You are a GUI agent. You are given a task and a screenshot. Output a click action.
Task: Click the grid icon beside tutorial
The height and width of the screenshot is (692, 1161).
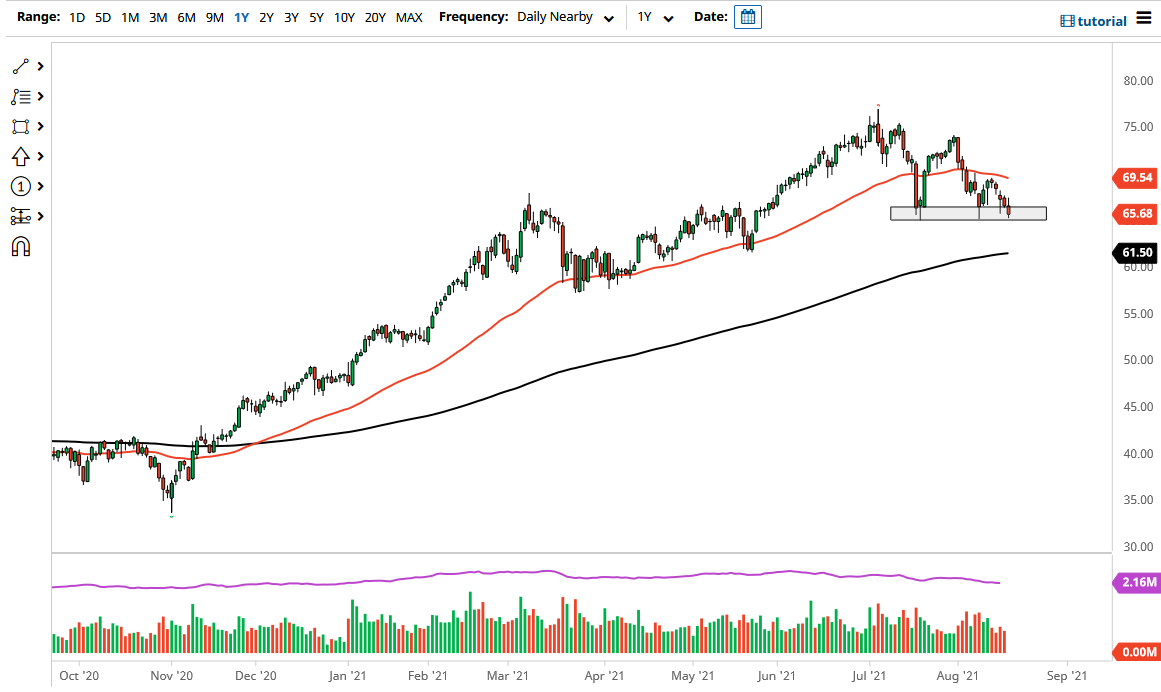pyautogui.click(x=1066, y=20)
